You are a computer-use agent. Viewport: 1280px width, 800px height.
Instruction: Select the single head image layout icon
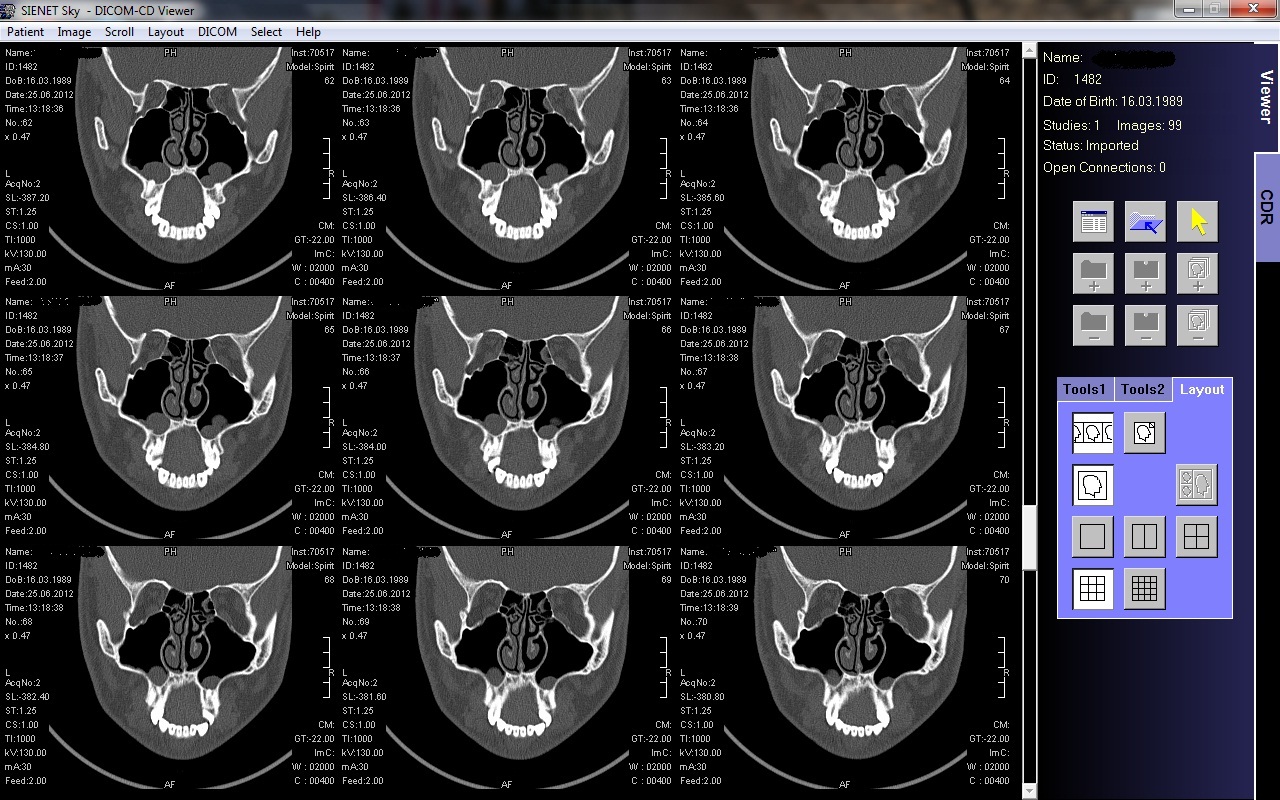coord(1093,485)
